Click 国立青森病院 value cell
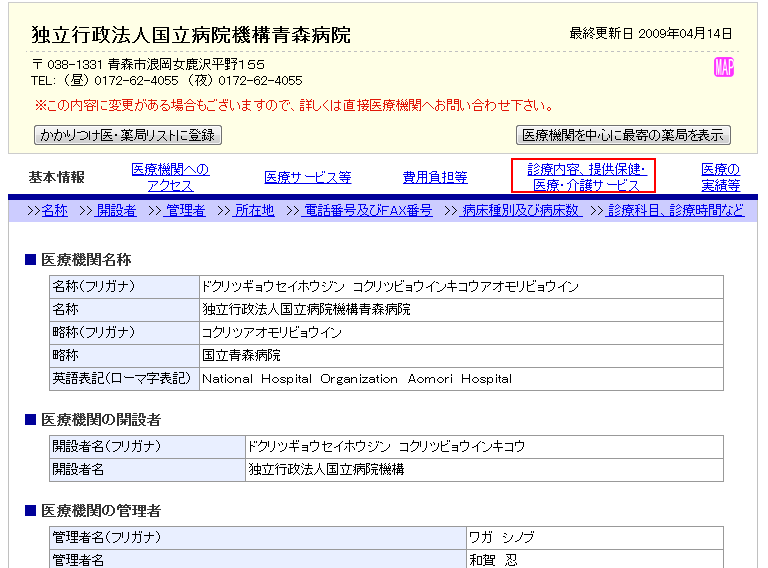This screenshot has height=568, width=768. (461, 355)
